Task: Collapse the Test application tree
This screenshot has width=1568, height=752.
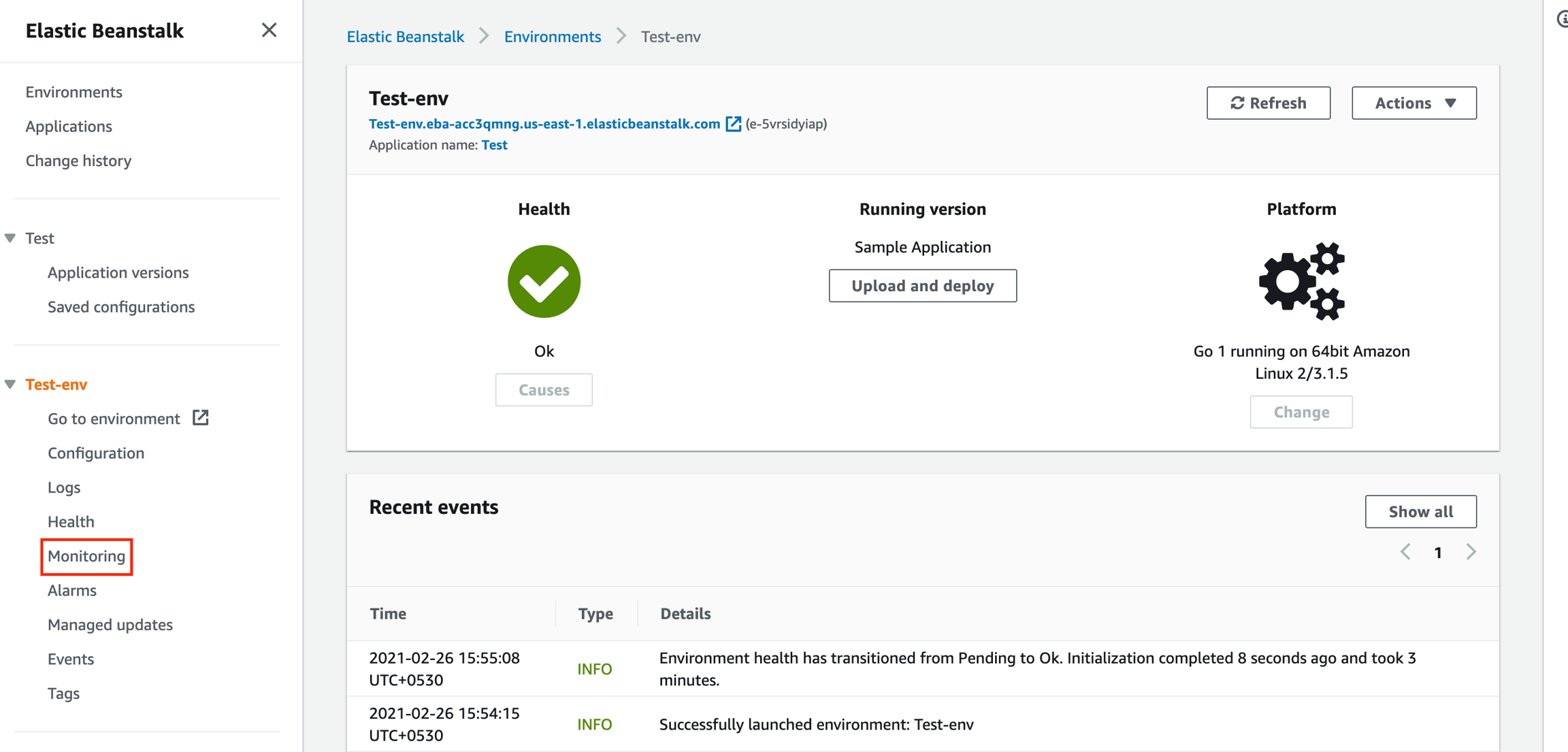Action: pos(10,238)
